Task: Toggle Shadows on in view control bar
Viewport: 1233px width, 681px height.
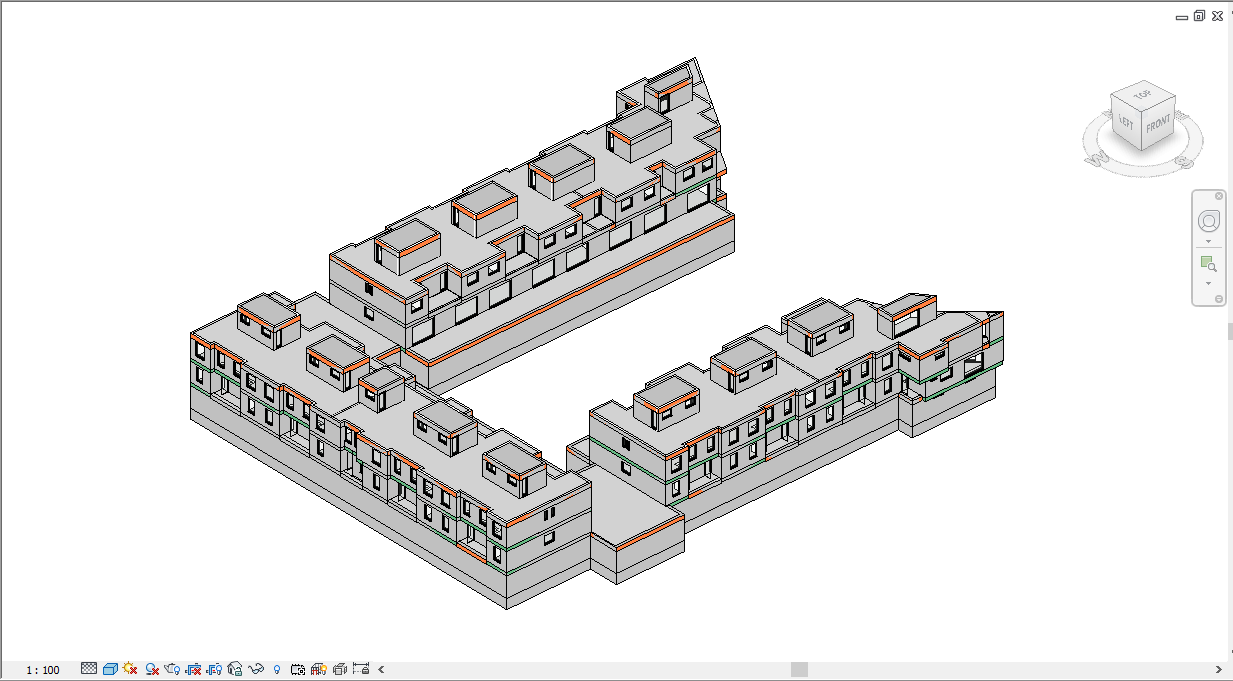Action: click(152, 668)
